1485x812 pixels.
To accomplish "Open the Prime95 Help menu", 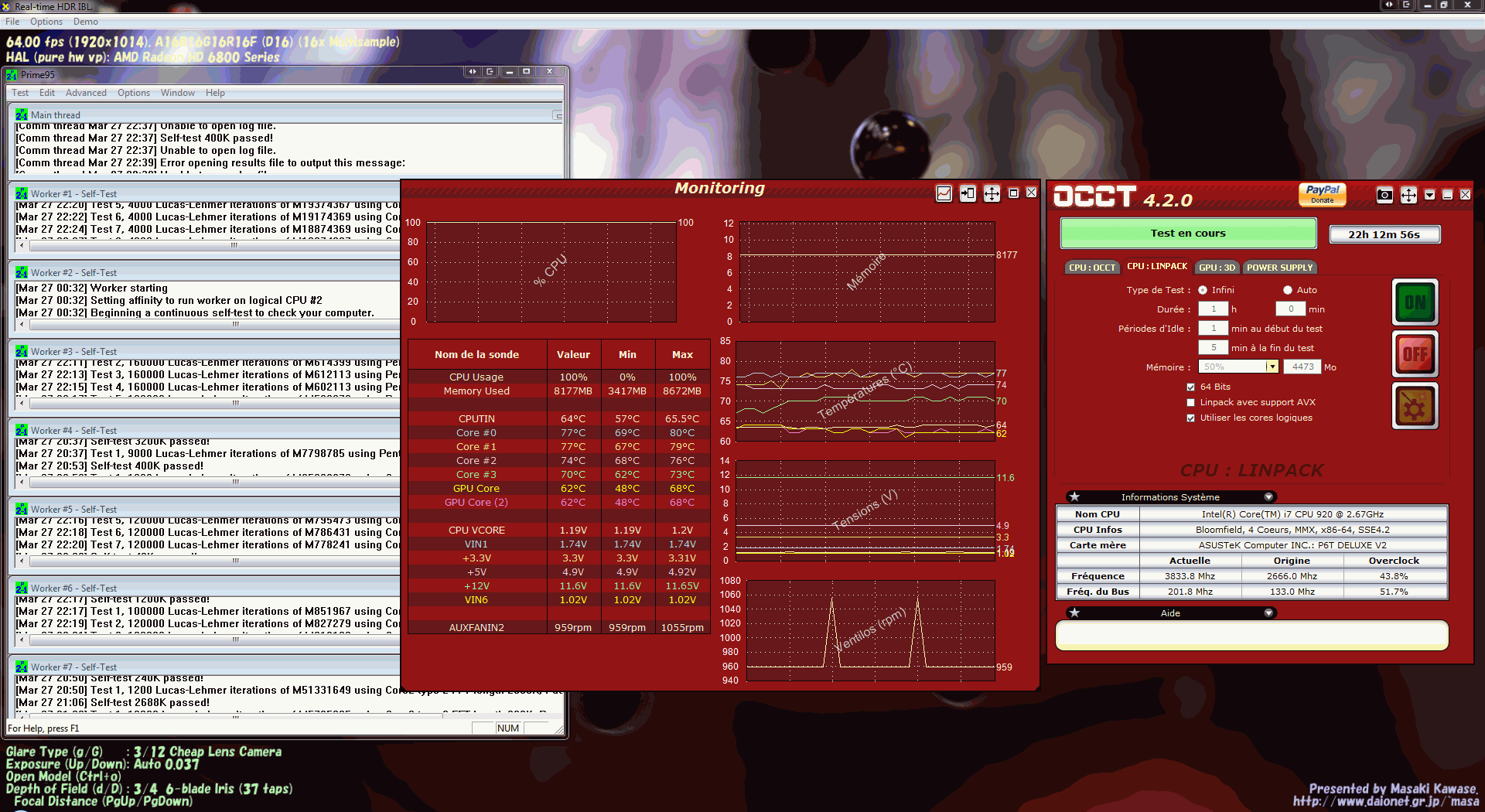I will tap(215, 93).
